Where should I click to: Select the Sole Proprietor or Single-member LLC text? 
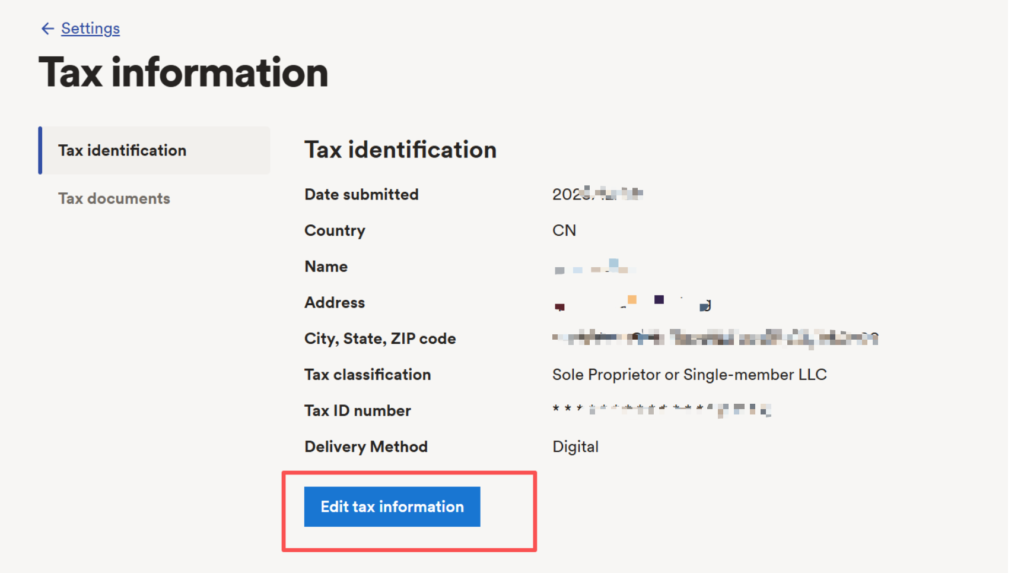(689, 375)
